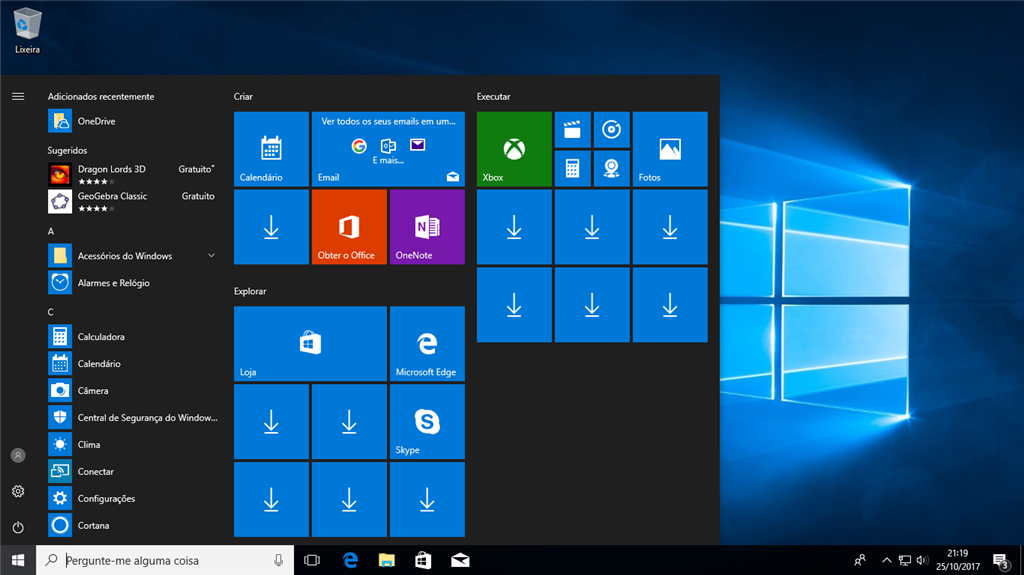This screenshot has height=575, width=1024.
Task: Open the Maps small tile
Action: tap(610, 168)
